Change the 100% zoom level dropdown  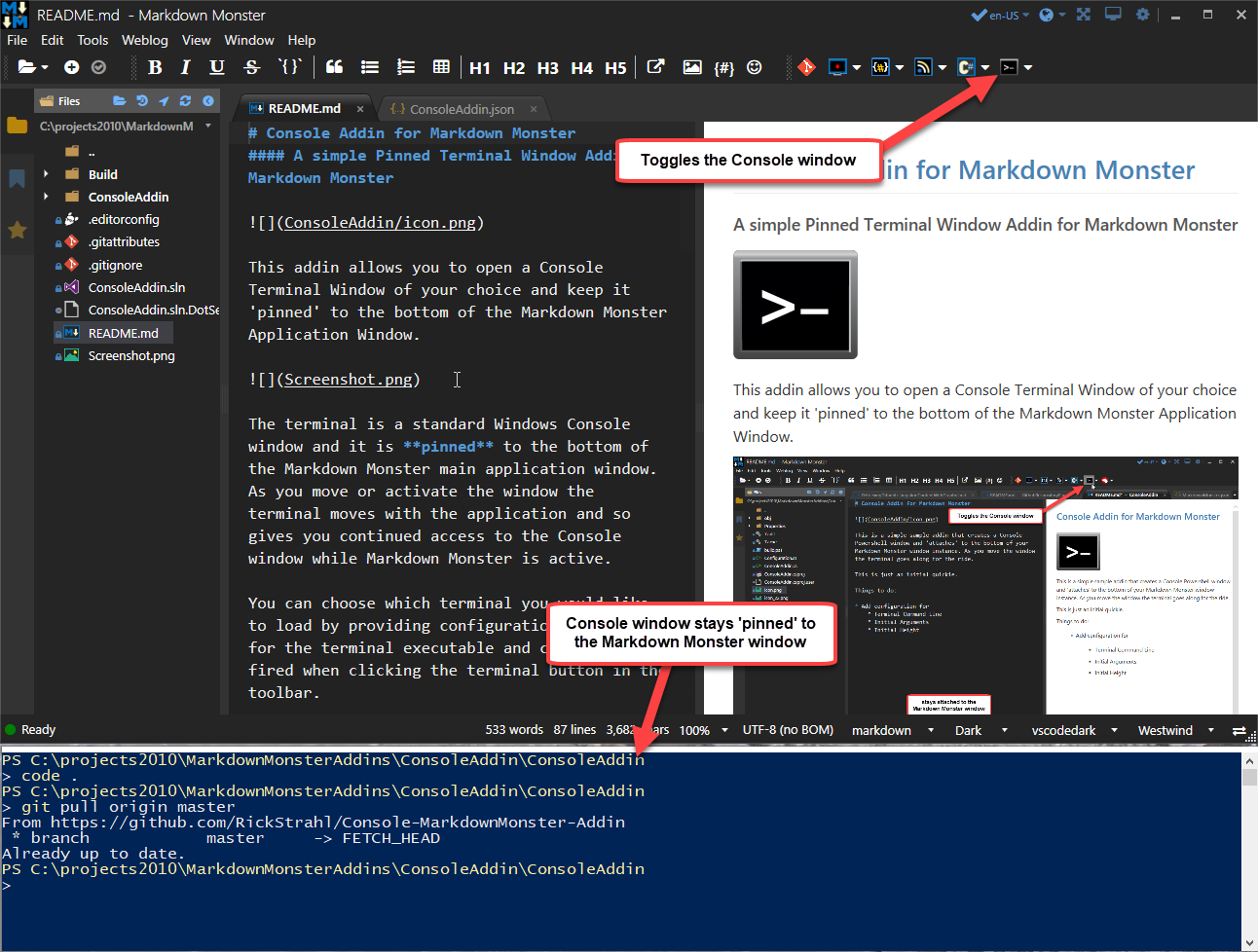704,730
